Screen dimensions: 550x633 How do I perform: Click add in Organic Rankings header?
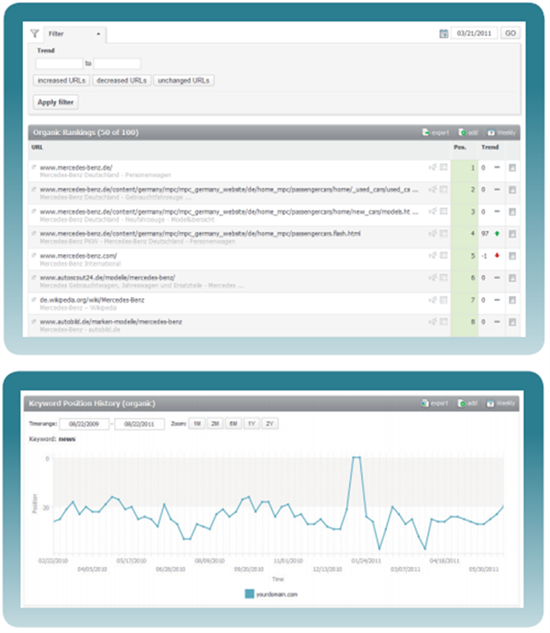point(468,132)
